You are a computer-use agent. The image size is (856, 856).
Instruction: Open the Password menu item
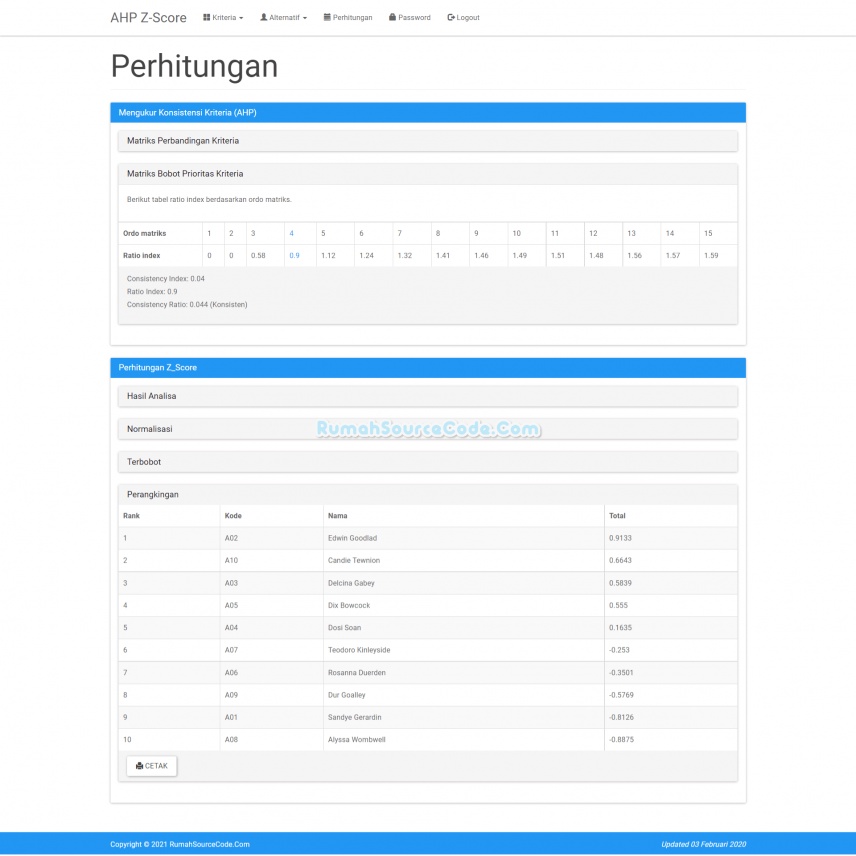(x=409, y=17)
